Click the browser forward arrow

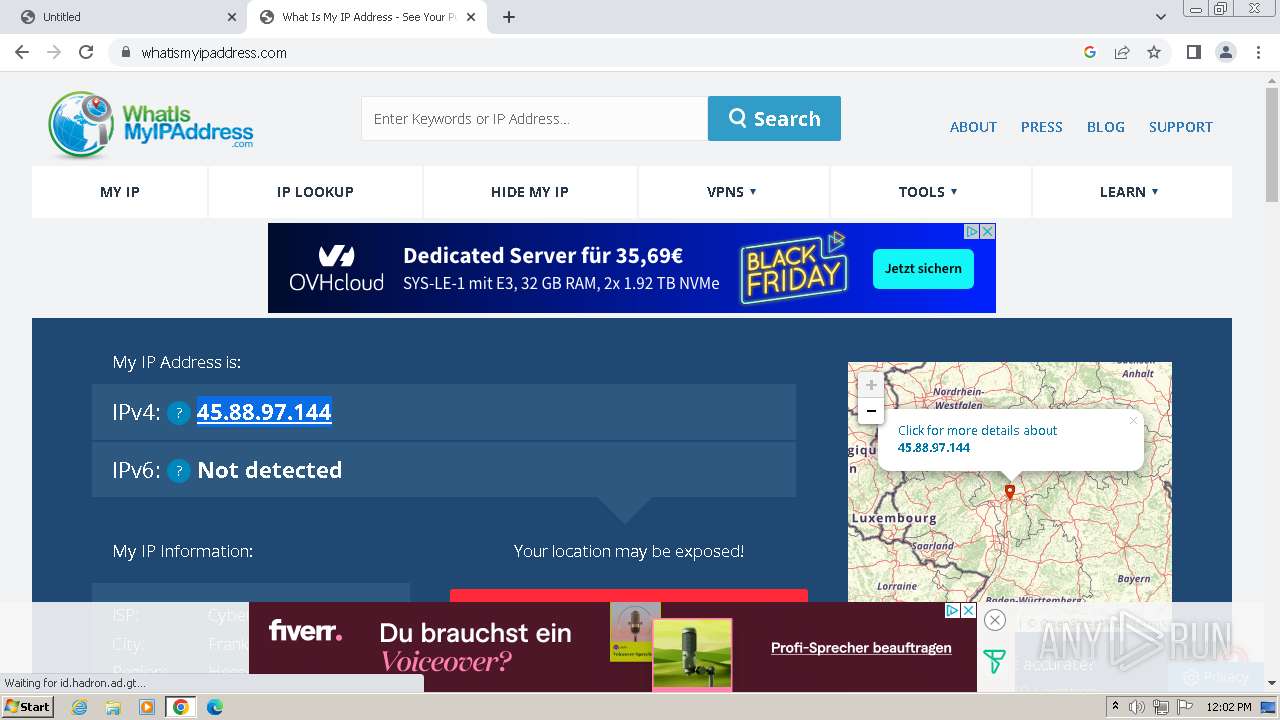54,52
